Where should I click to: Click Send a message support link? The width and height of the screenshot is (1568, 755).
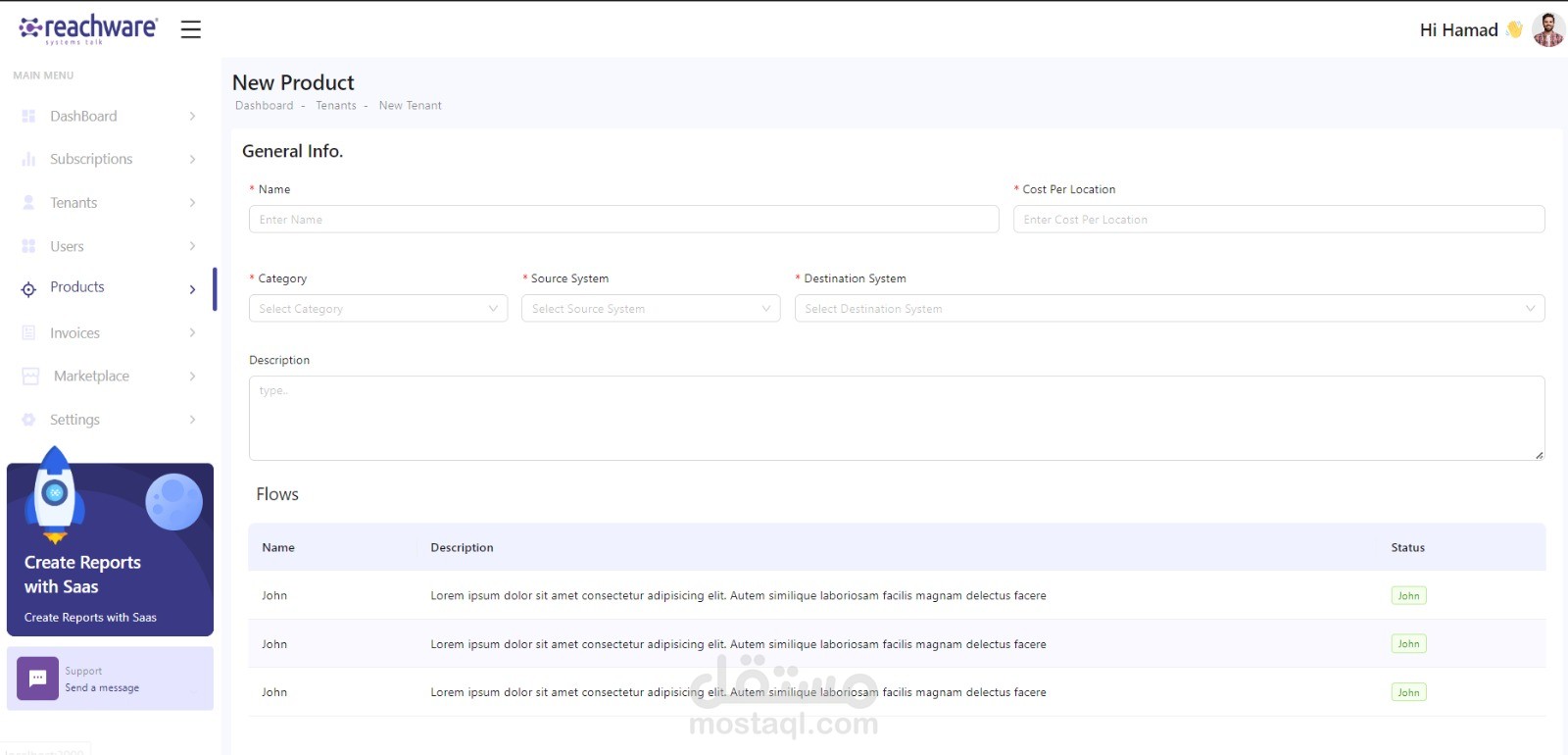[102, 688]
